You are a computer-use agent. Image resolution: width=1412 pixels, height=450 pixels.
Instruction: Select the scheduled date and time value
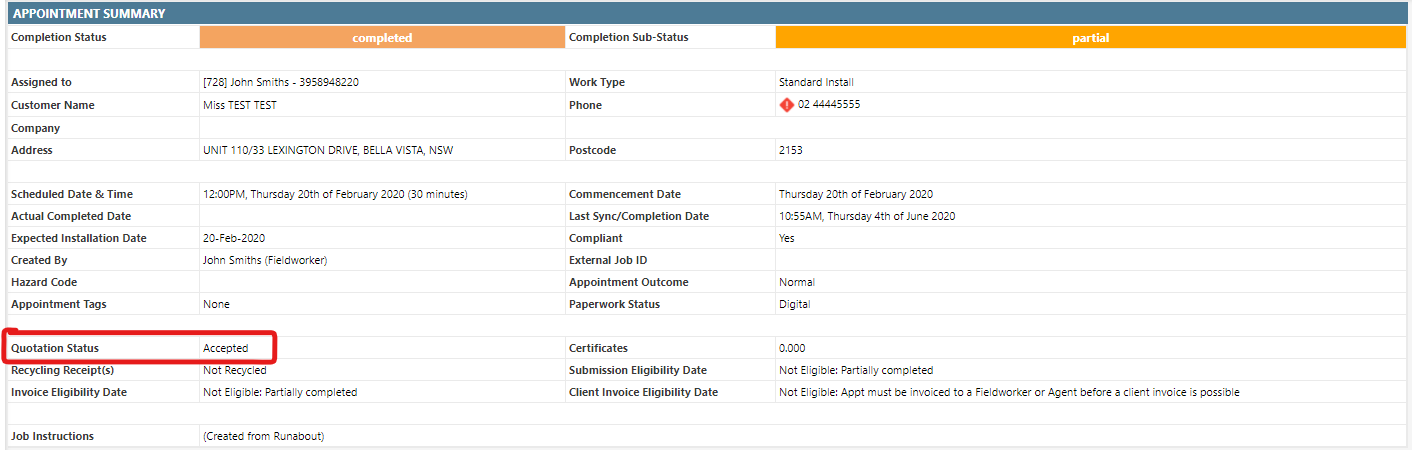click(334, 194)
